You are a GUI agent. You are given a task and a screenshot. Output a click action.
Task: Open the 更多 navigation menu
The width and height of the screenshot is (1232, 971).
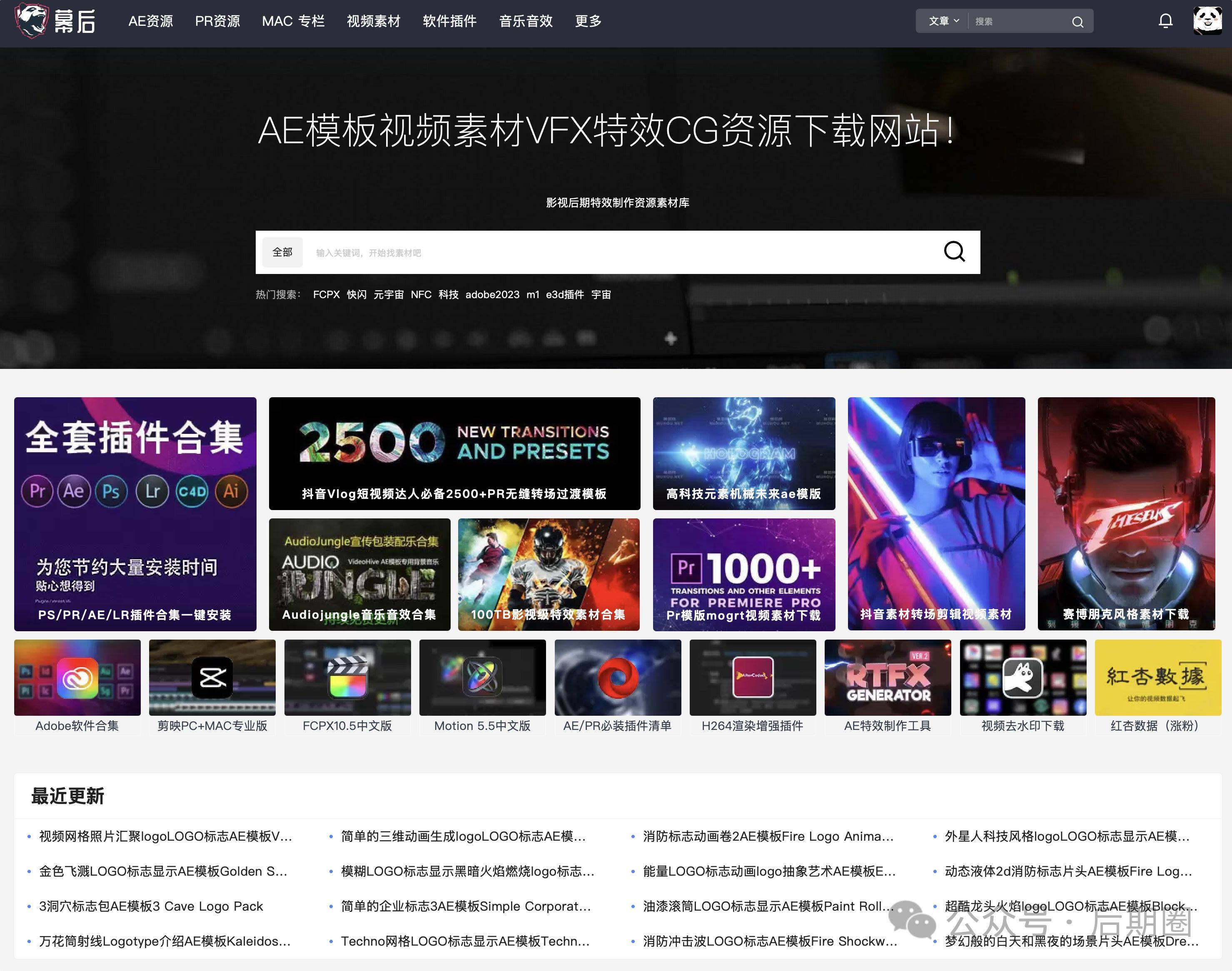tap(588, 21)
